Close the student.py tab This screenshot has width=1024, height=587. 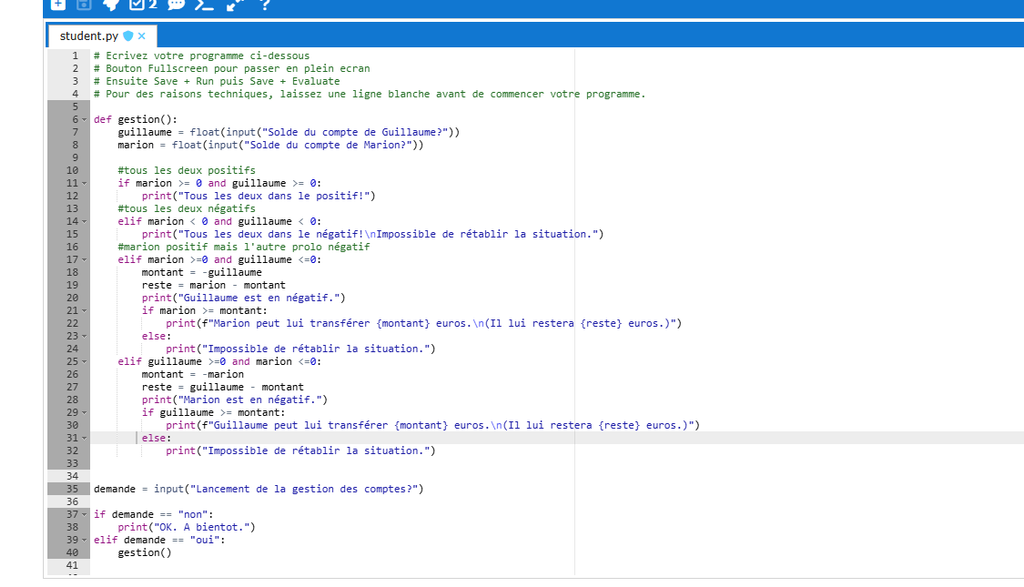pos(142,36)
